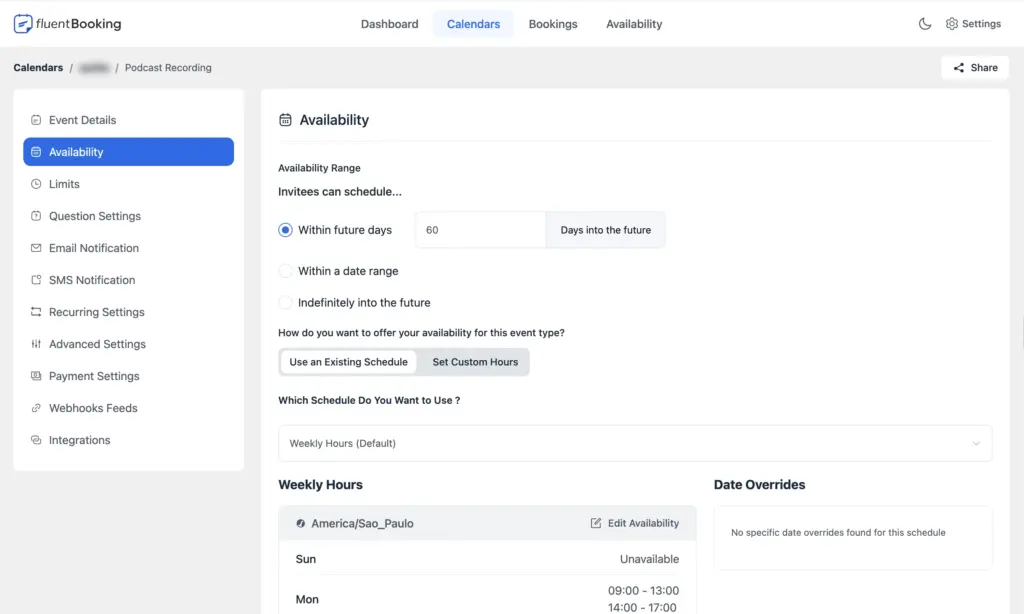Click the Integrations icon
The width and height of the screenshot is (1024, 614).
pos(36,440)
